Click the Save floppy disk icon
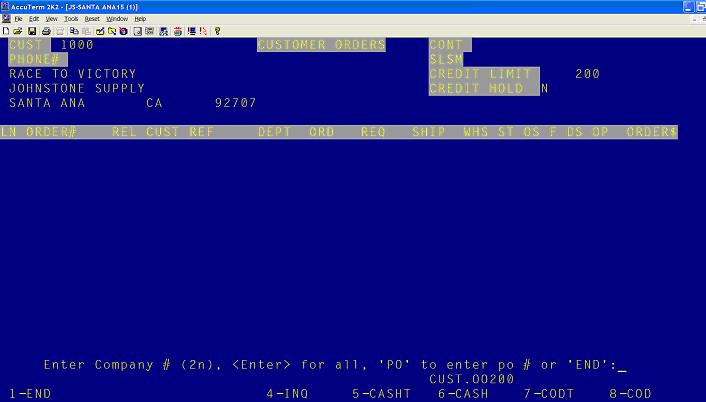 32,31
